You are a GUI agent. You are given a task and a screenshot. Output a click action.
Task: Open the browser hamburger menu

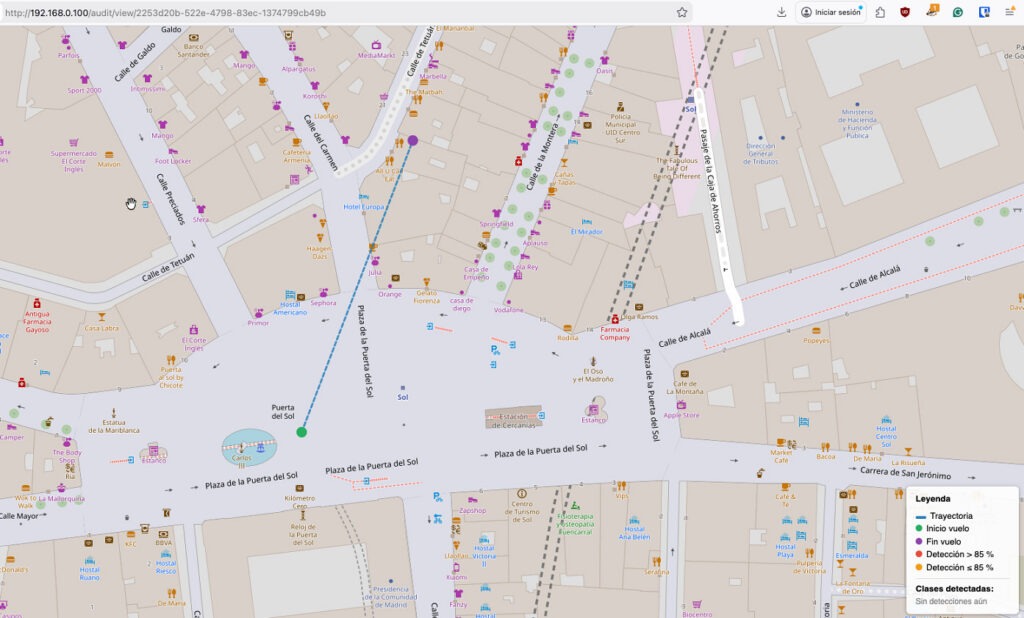1009,12
